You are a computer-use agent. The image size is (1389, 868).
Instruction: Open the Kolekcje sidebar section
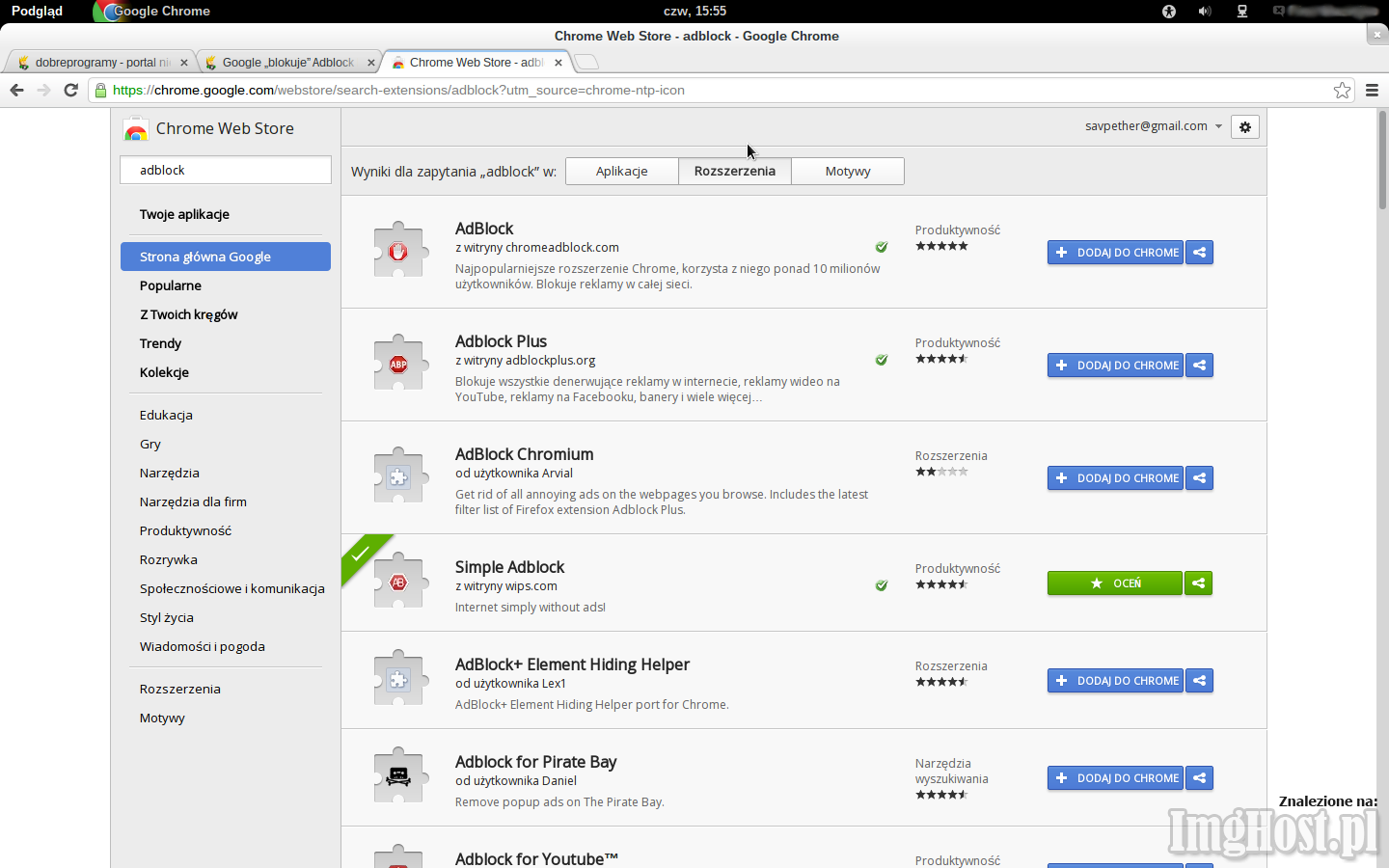164,372
